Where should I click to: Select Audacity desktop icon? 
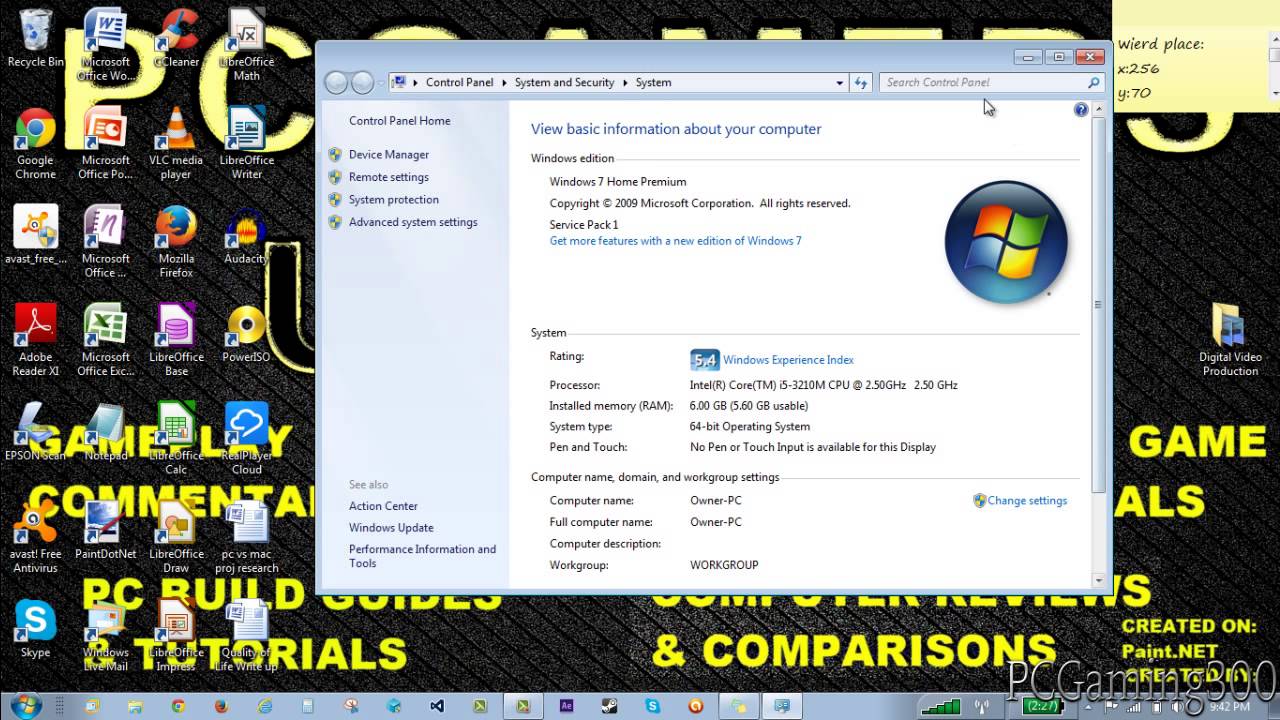click(246, 236)
